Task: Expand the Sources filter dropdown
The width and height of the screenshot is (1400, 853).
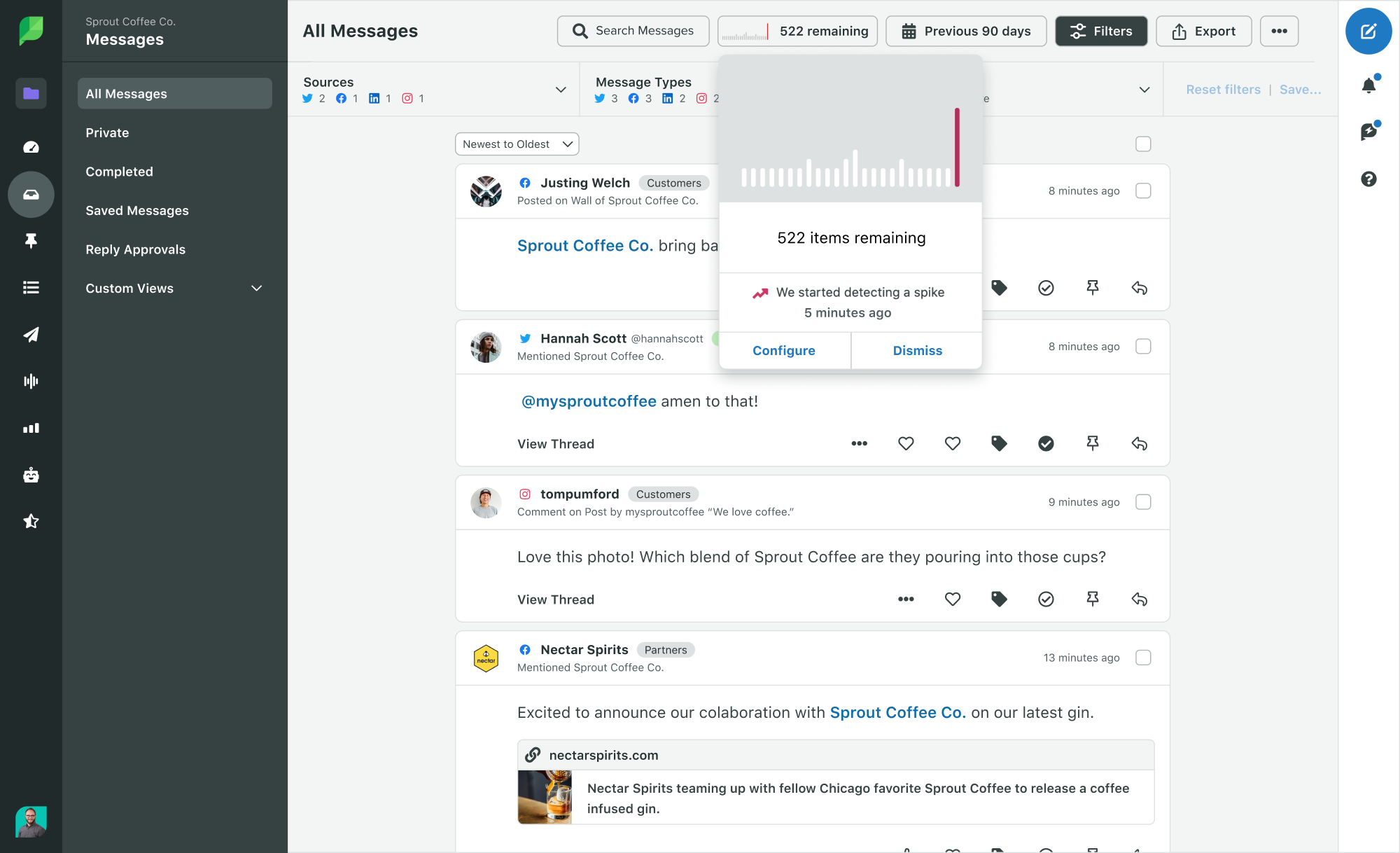Action: [x=561, y=89]
